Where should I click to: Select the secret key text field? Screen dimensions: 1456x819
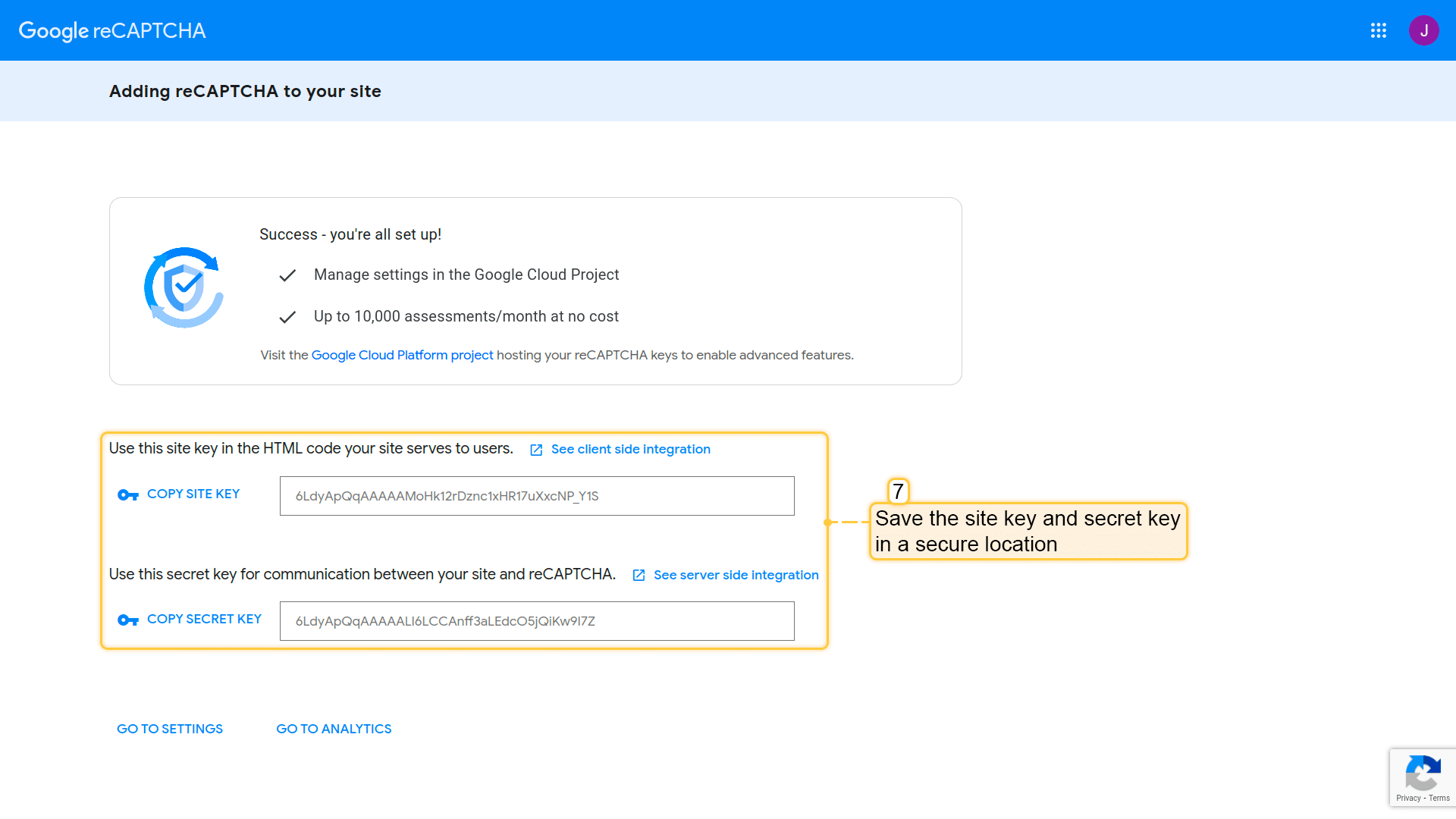pyautogui.click(x=537, y=621)
